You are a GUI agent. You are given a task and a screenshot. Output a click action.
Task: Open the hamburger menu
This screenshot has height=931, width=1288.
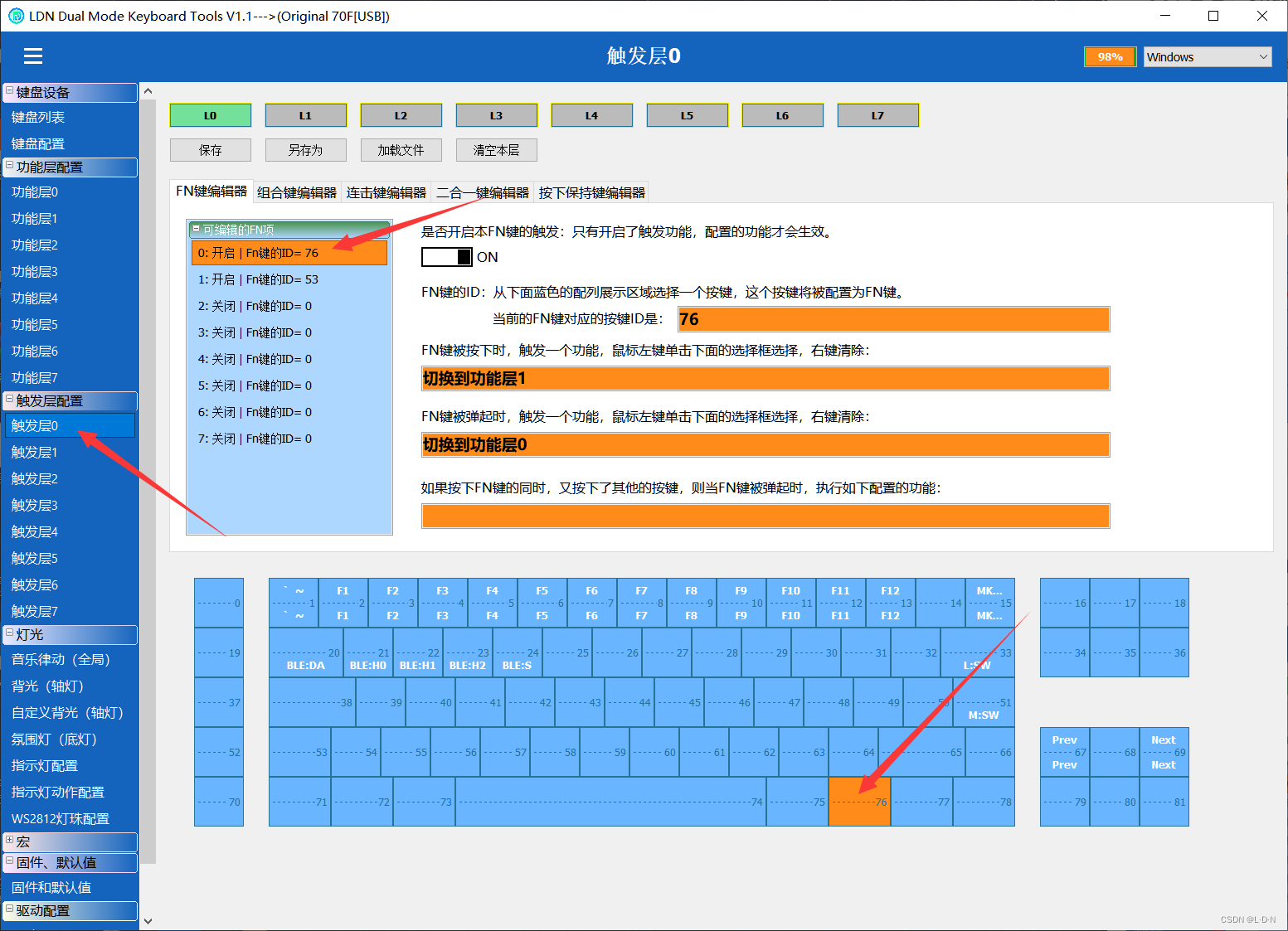33,56
